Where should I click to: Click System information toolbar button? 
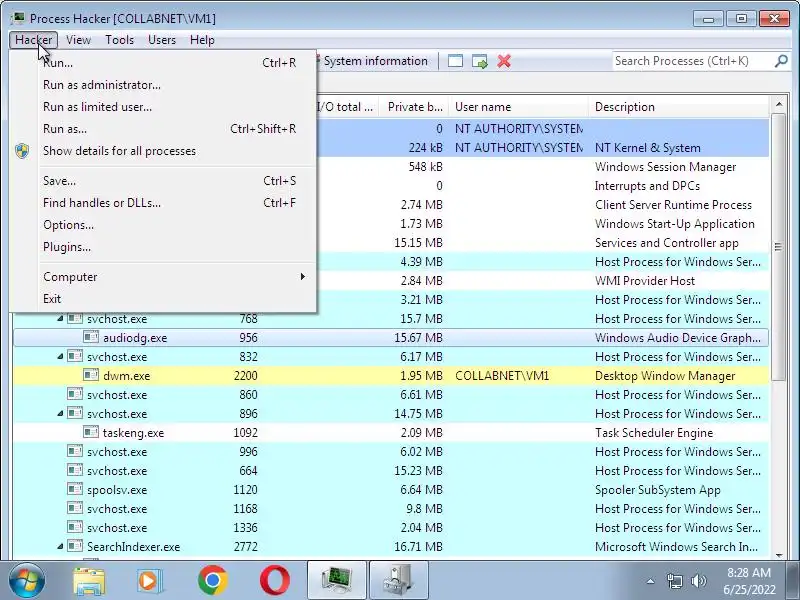376,61
